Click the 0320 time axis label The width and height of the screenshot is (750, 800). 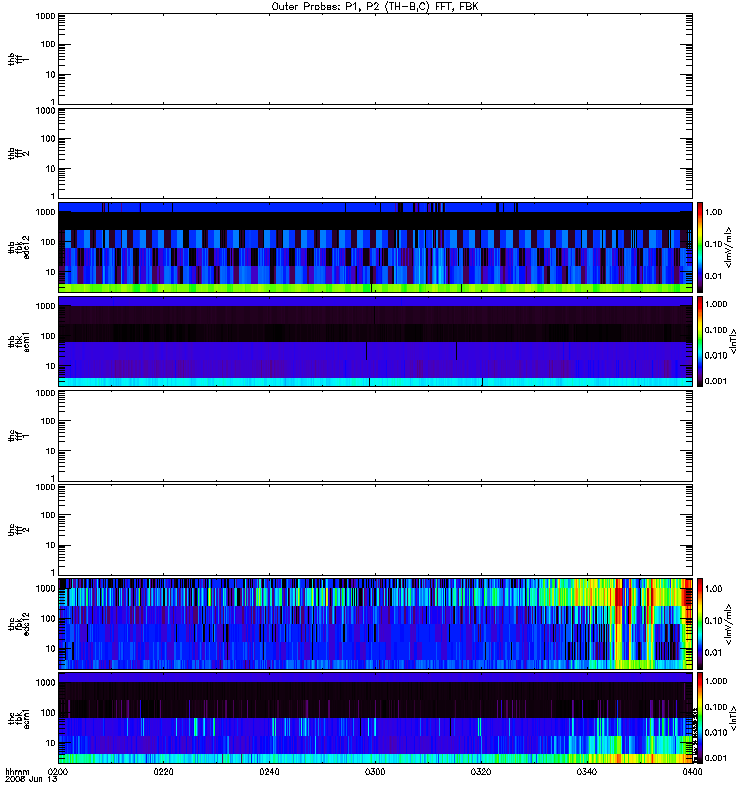pos(481,772)
